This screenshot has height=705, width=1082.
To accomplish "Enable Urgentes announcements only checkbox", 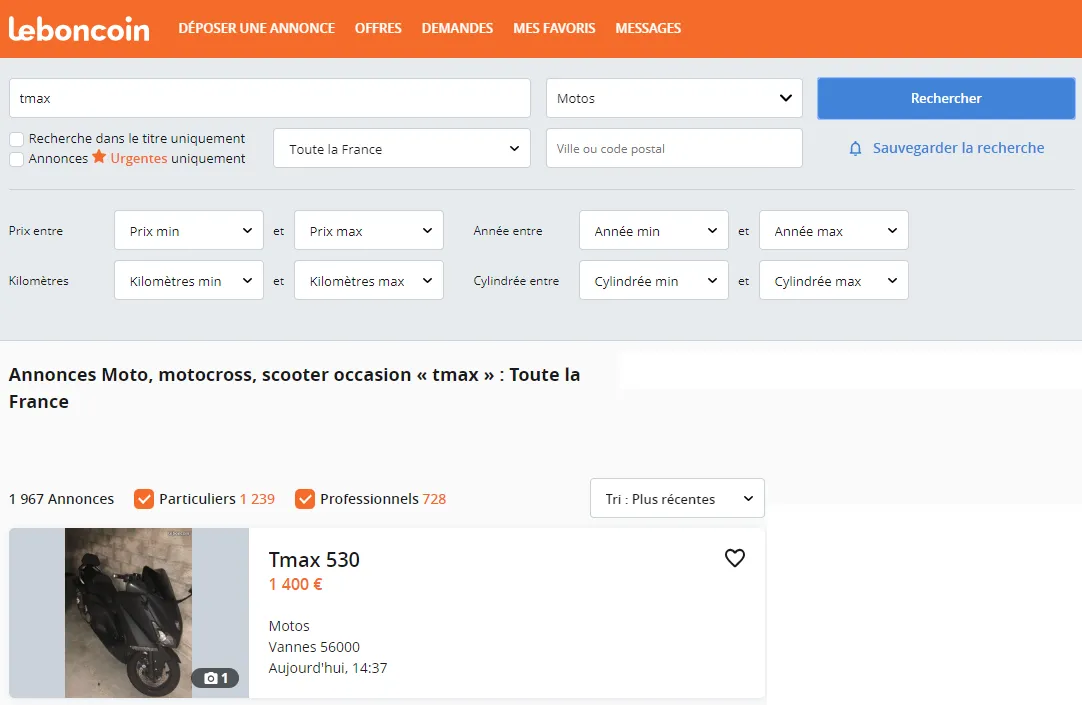I will 17,159.
